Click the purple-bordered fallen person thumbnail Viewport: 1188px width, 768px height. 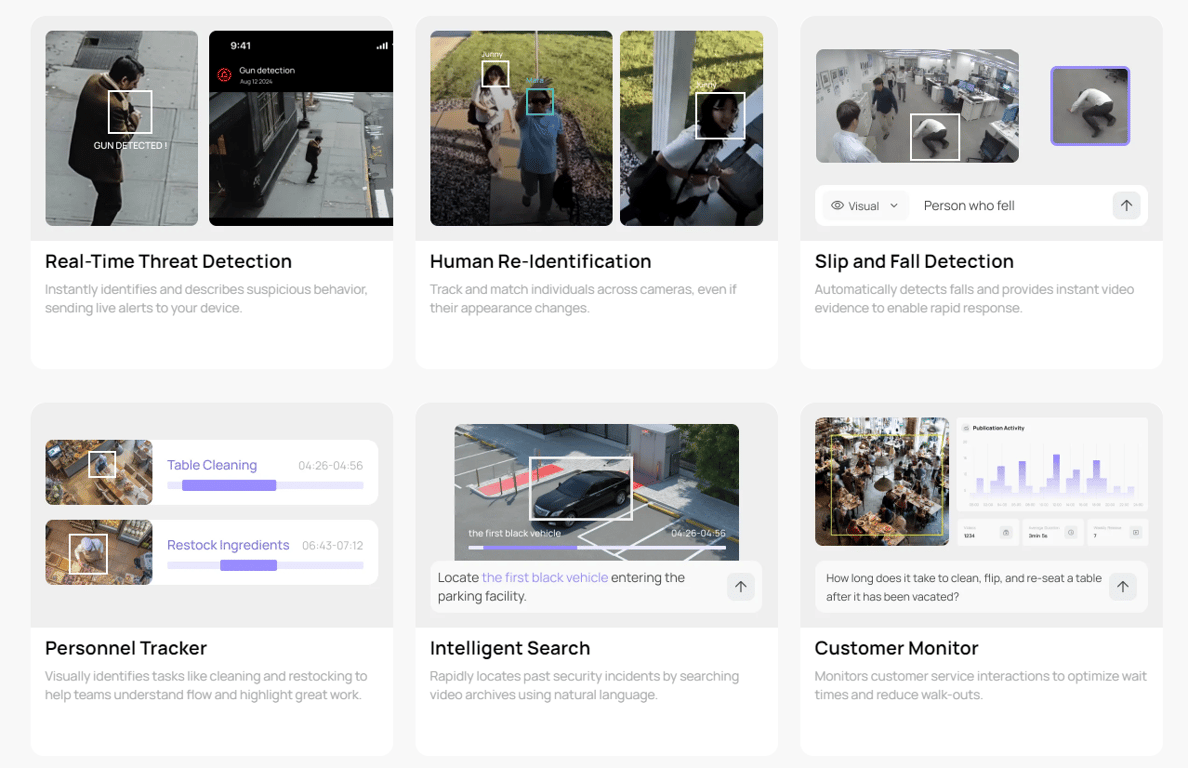tap(1090, 106)
